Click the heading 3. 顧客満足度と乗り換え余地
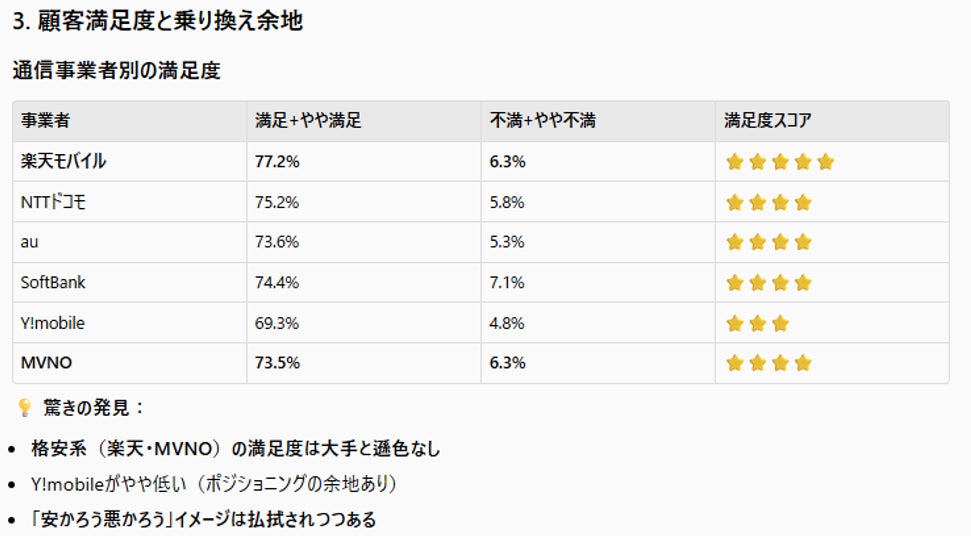Screen dimensions: 971x536 (158, 20)
